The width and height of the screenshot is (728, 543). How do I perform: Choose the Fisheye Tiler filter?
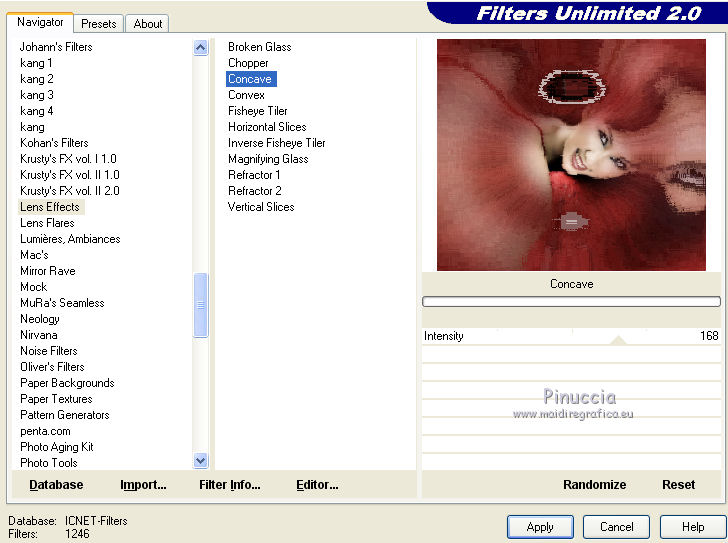(x=258, y=111)
